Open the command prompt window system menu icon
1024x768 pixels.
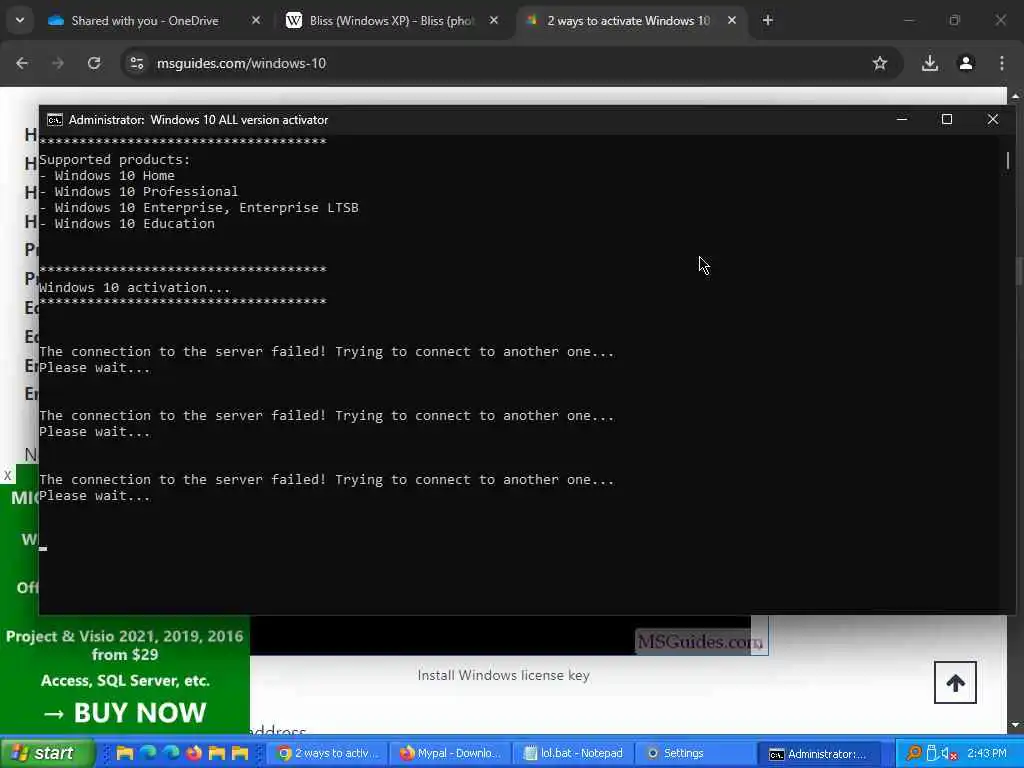click(x=55, y=120)
